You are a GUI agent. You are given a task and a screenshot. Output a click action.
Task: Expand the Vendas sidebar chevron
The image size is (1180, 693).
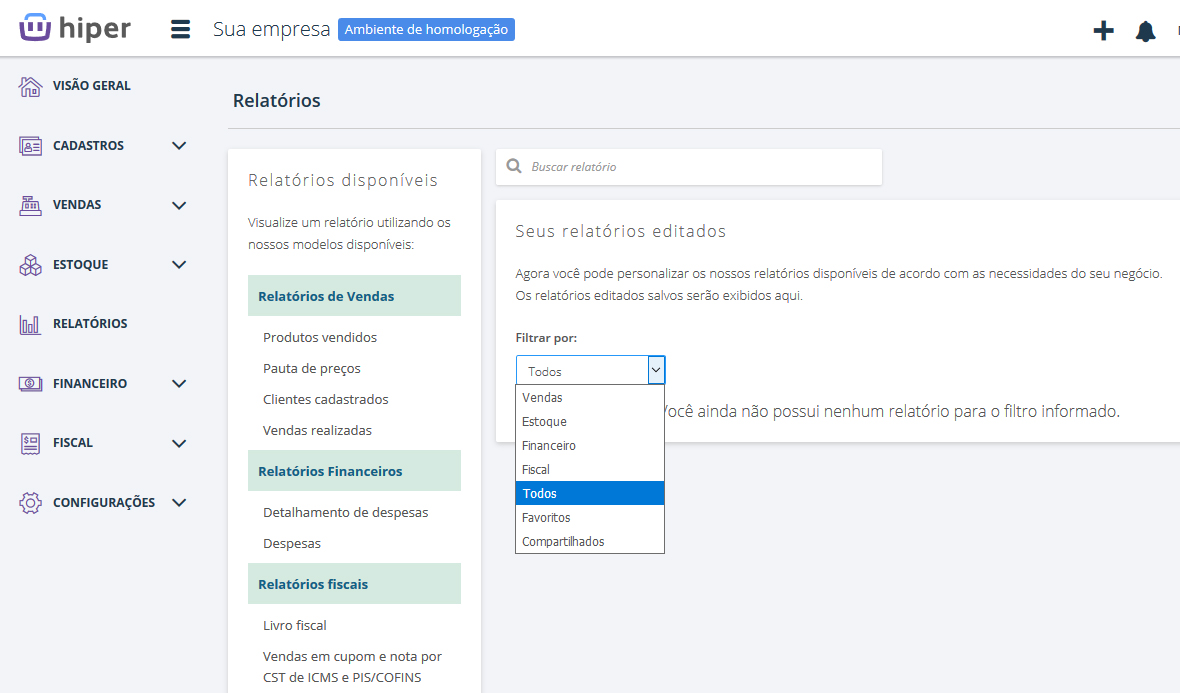pos(179,205)
